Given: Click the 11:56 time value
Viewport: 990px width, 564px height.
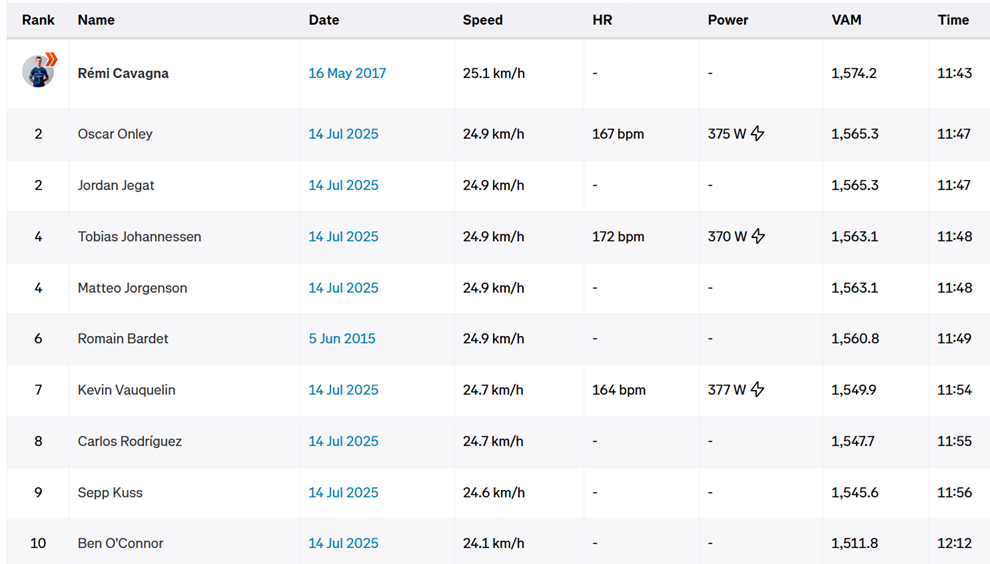Looking at the screenshot, I should (955, 492).
